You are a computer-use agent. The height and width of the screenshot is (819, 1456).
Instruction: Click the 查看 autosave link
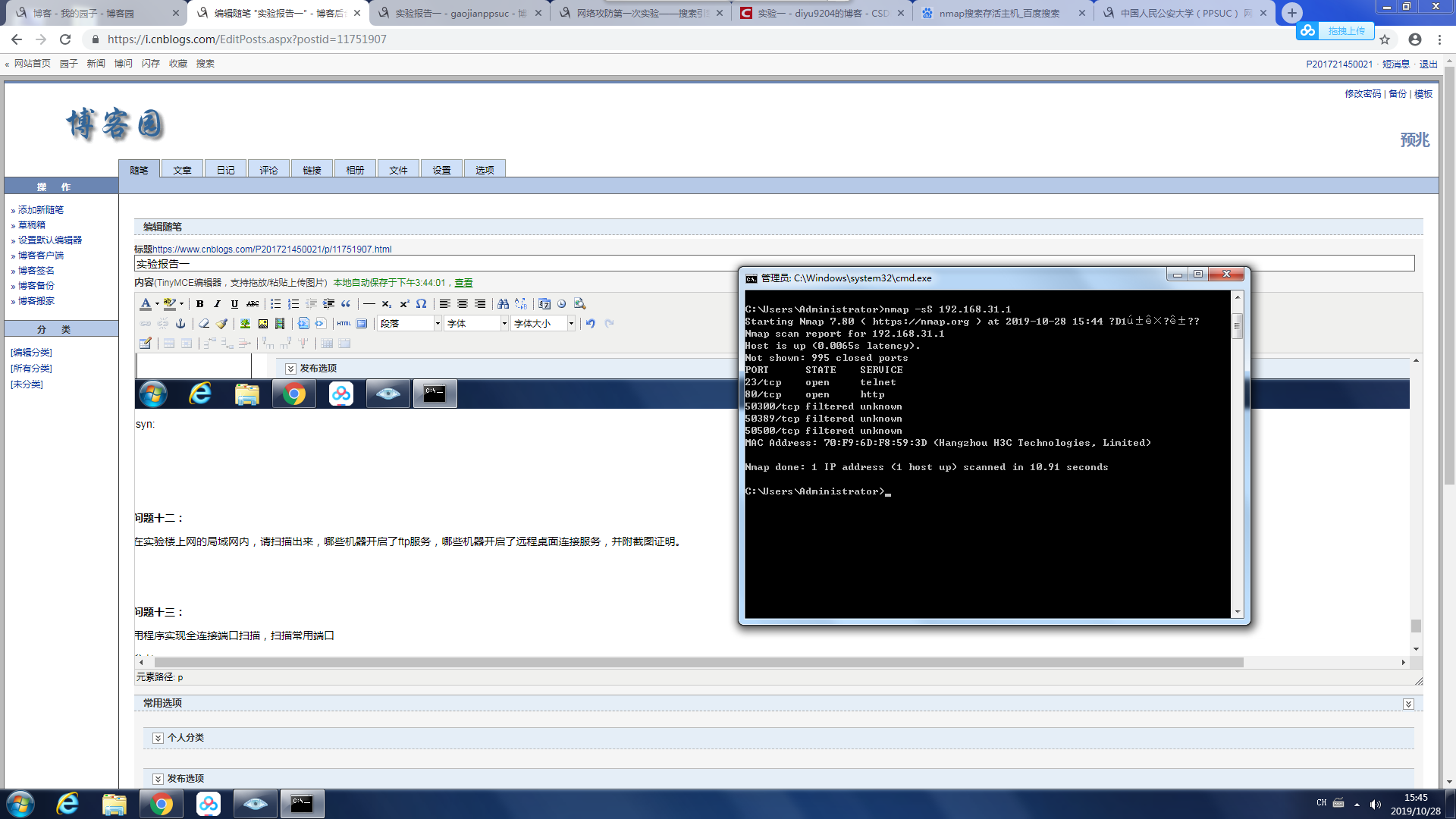pos(463,283)
